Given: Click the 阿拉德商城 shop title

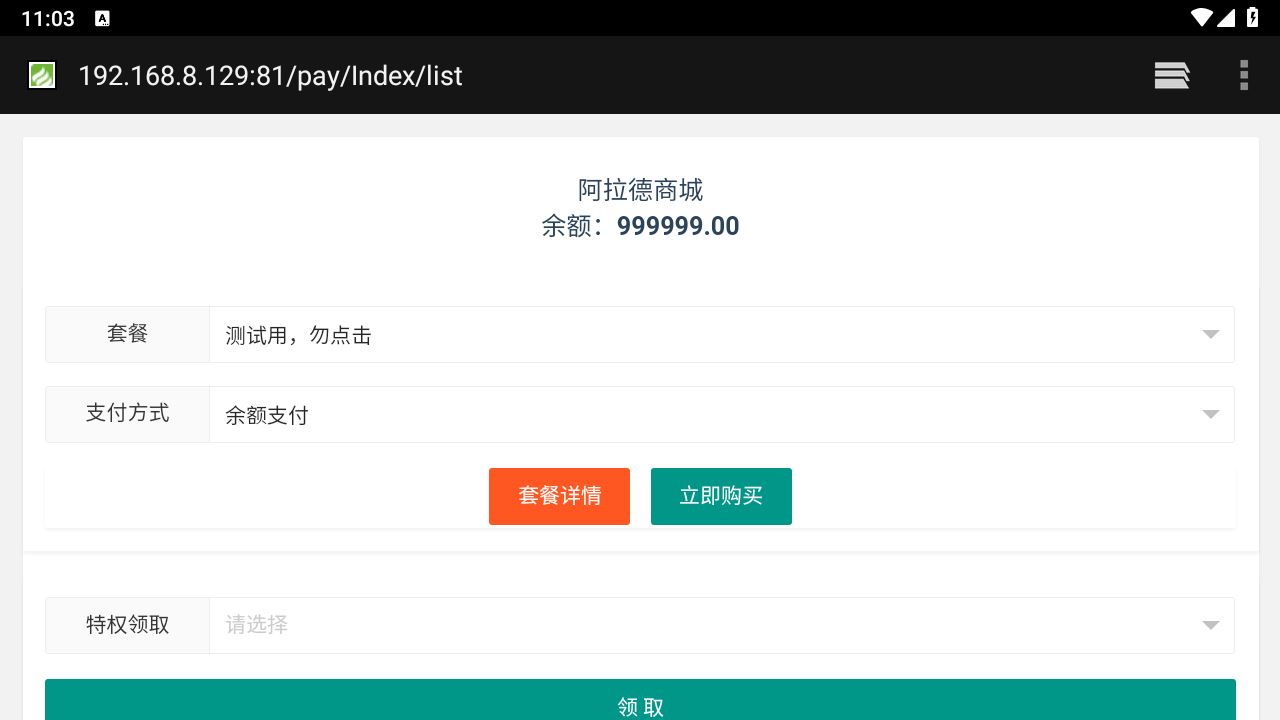Looking at the screenshot, I should click(x=640, y=190).
